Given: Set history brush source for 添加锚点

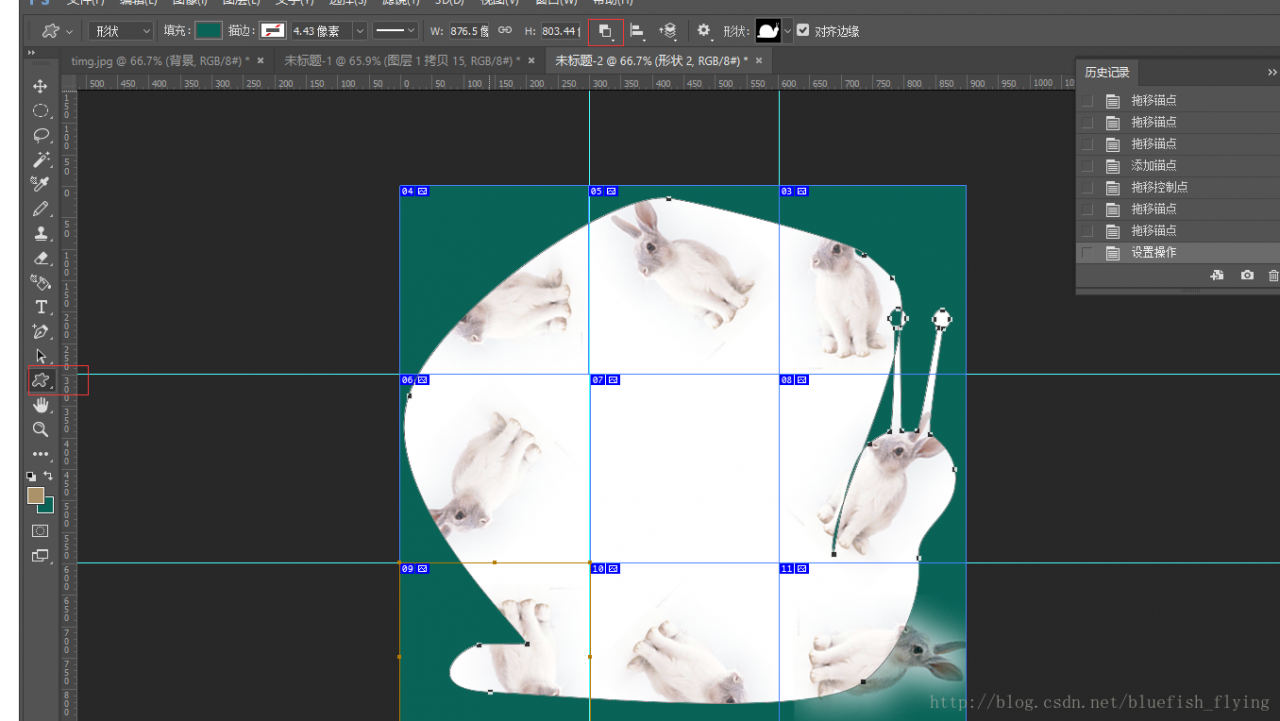Looking at the screenshot, I should pos(1087,166).
